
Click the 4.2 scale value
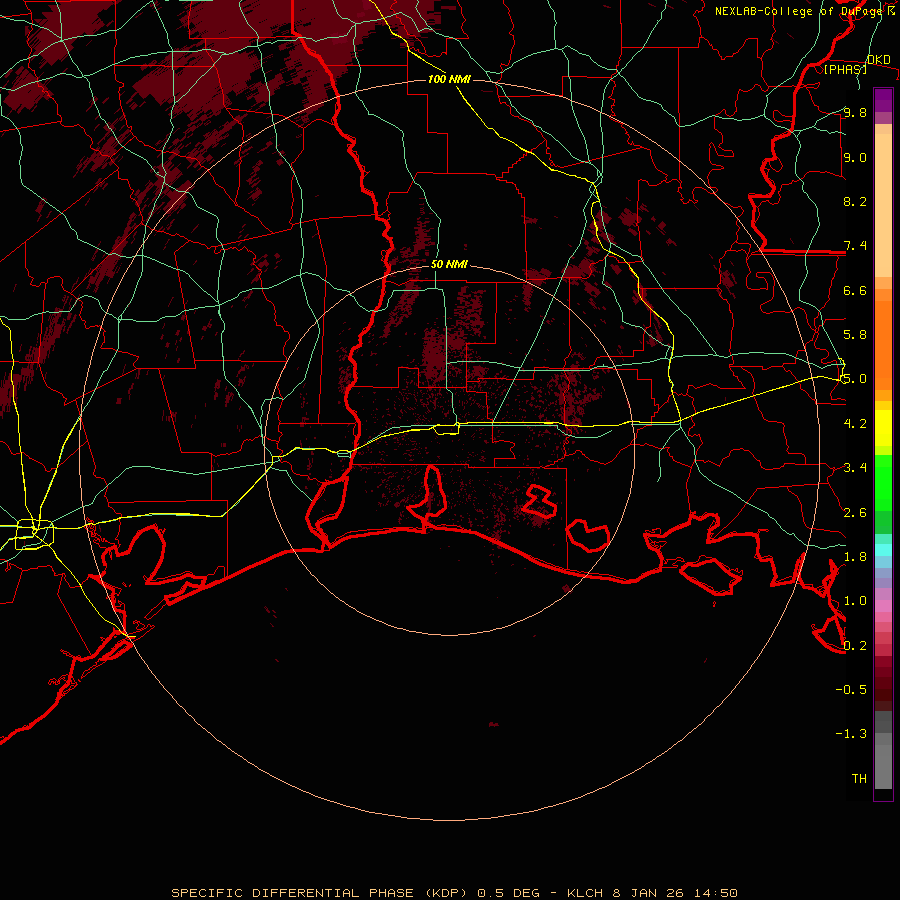point(855,424)
